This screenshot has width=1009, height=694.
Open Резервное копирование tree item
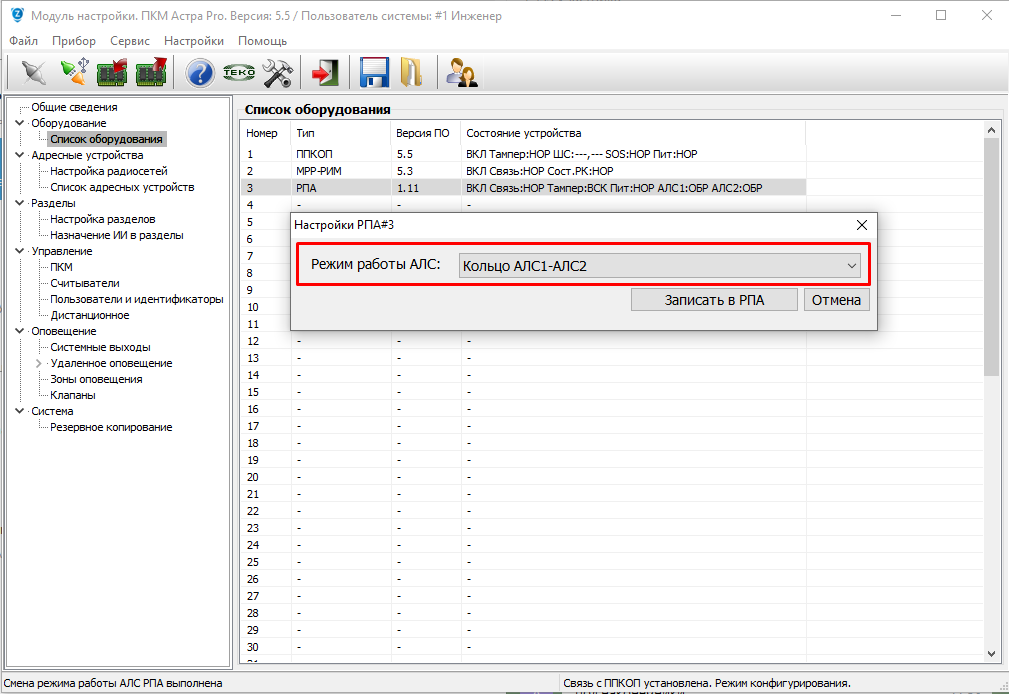tap(111, 427)
